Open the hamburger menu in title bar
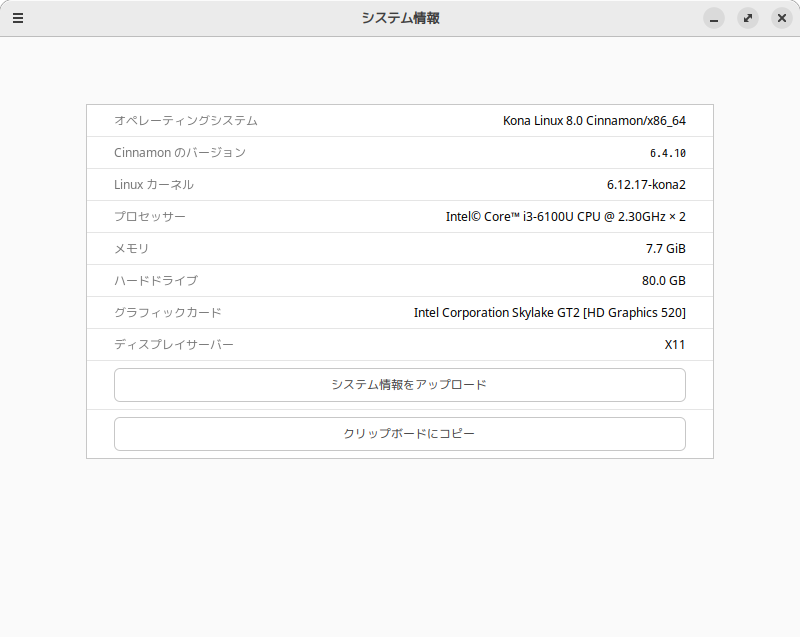The width and height of the screenshot is (800, 637). pos(18,18)
